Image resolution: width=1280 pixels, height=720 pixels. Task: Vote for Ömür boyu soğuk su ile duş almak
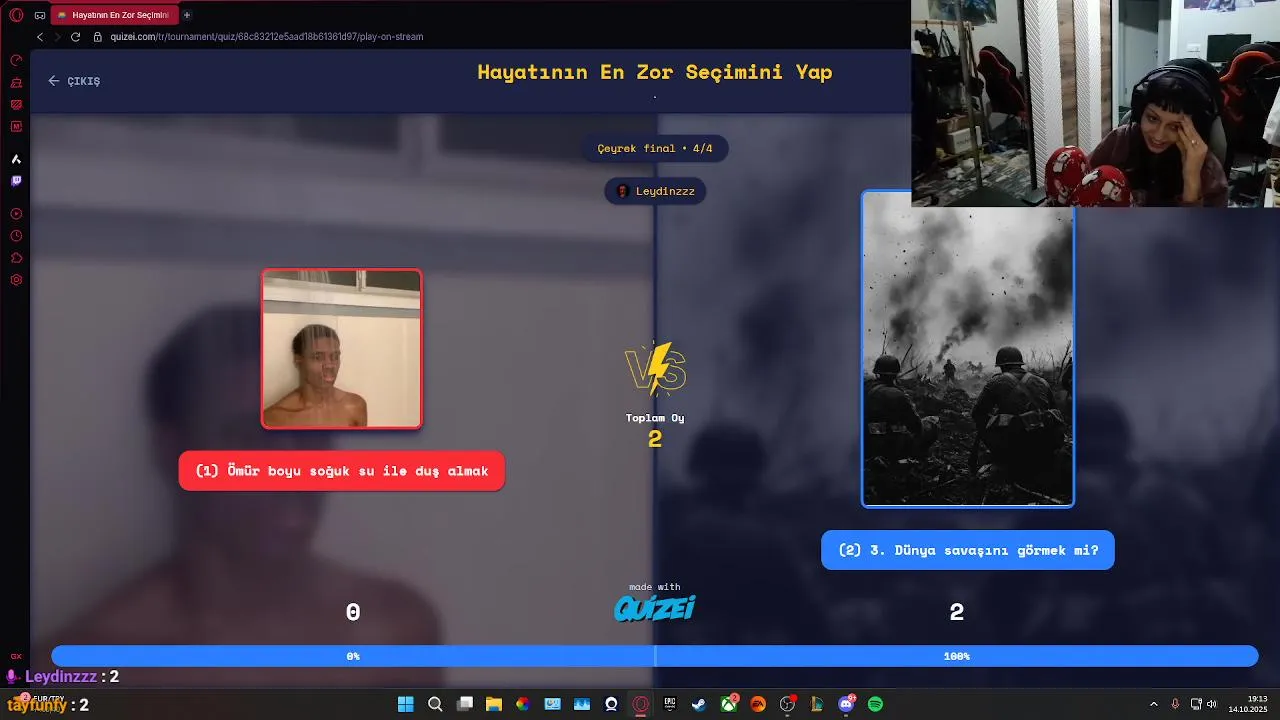click(x=342, y=471)
